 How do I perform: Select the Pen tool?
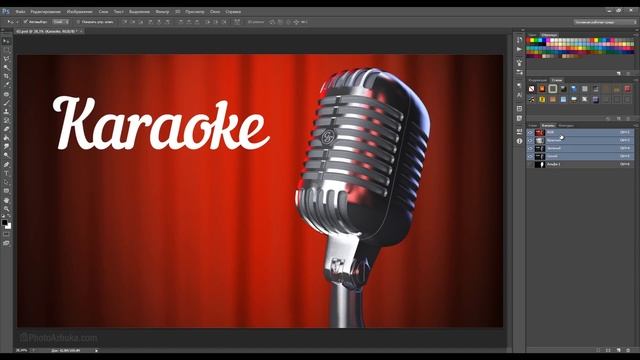tap(6, 164)
